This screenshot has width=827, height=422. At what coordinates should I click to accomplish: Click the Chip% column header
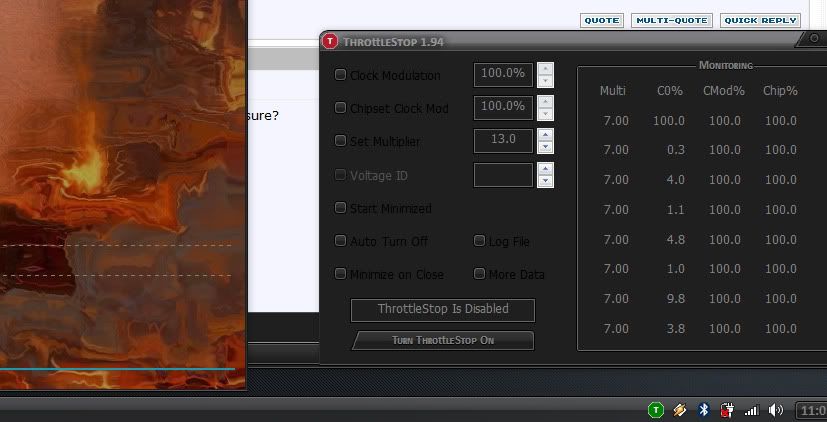click(x=780, y=91)
